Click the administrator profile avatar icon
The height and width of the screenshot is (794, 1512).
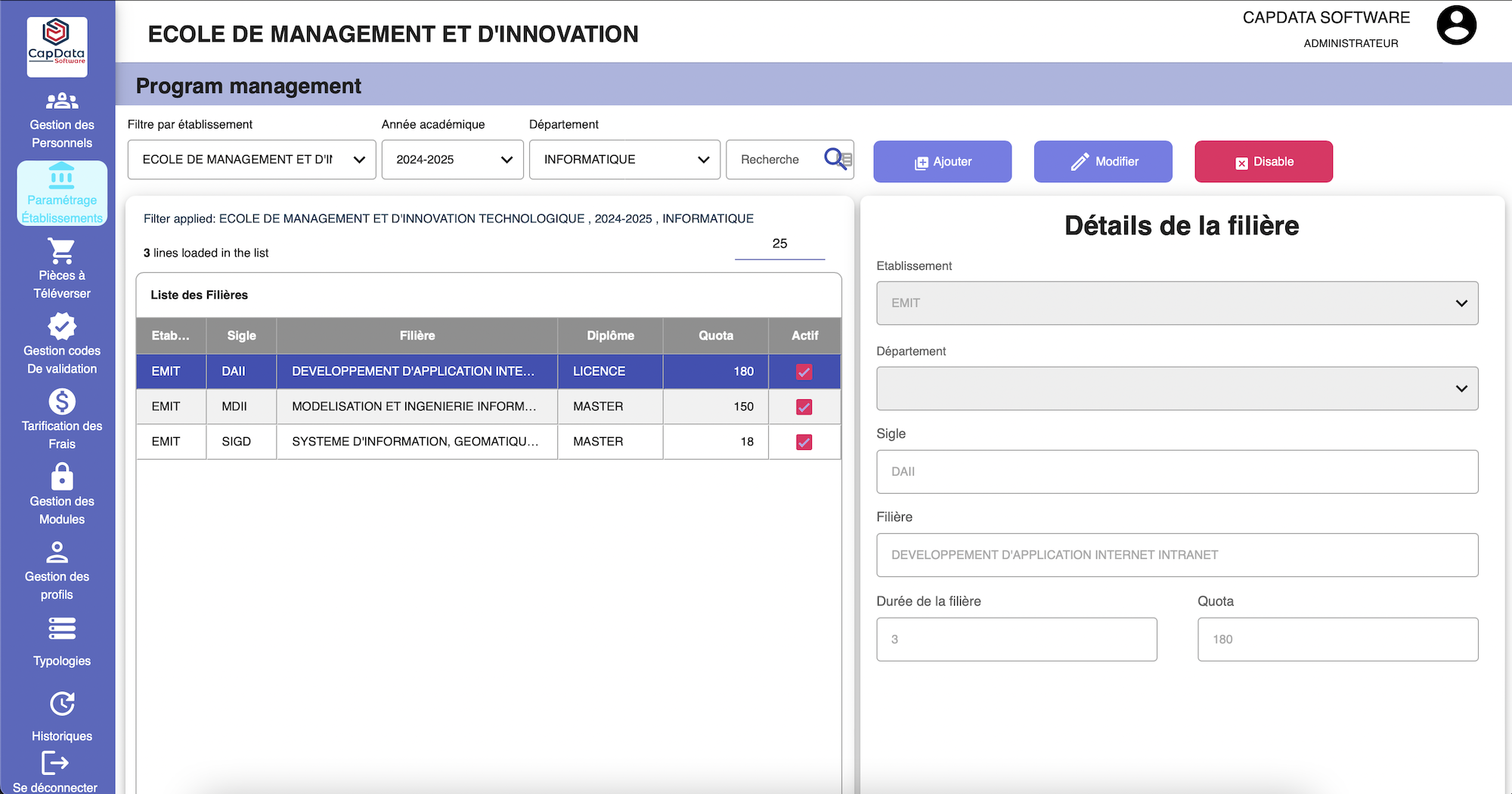[1456, 25]
